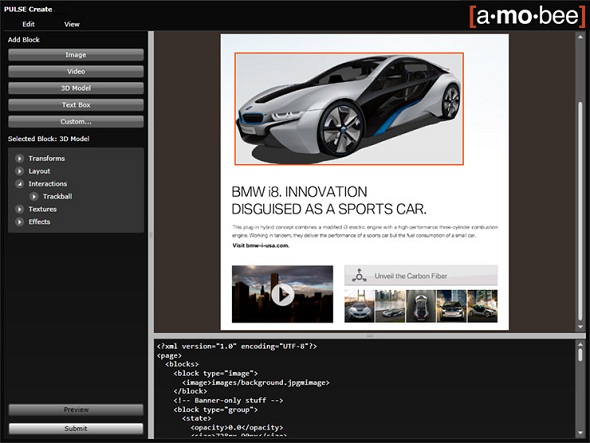Click the plug-in hybrid description paragraph
The height and width of the screenshot is (443, 590).
(x=365, y=231)
